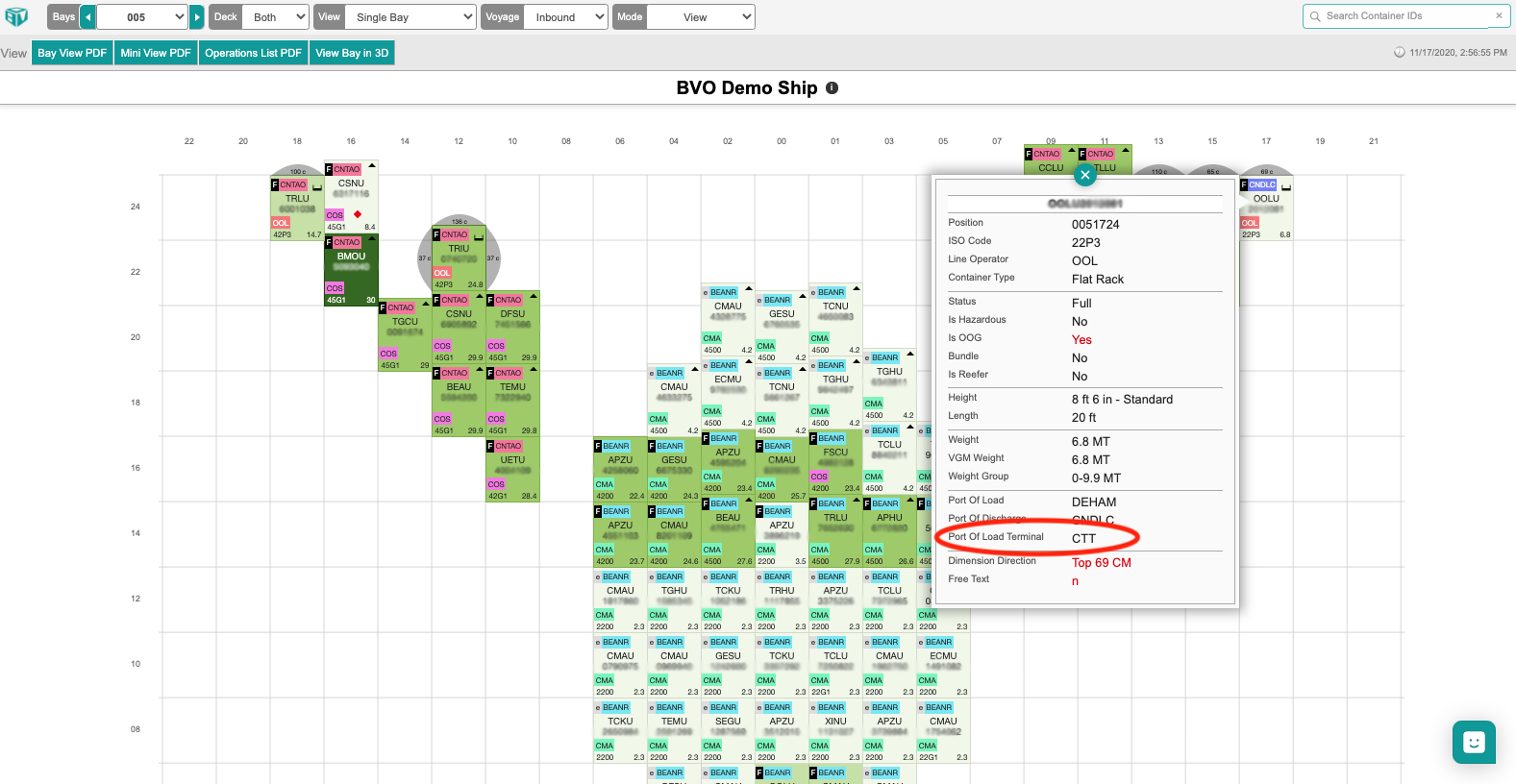Screen dimensions: 1516x784
Task: Open the Bays number dropdown
Action: (142, 17)
